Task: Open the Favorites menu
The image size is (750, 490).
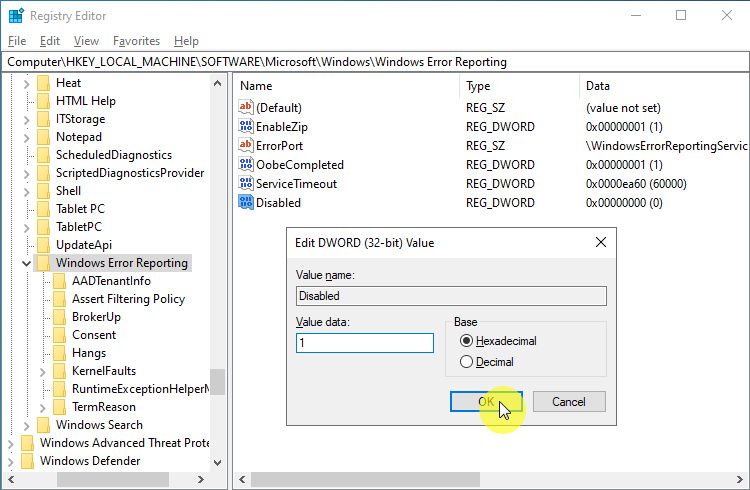Action: [136, 41]
